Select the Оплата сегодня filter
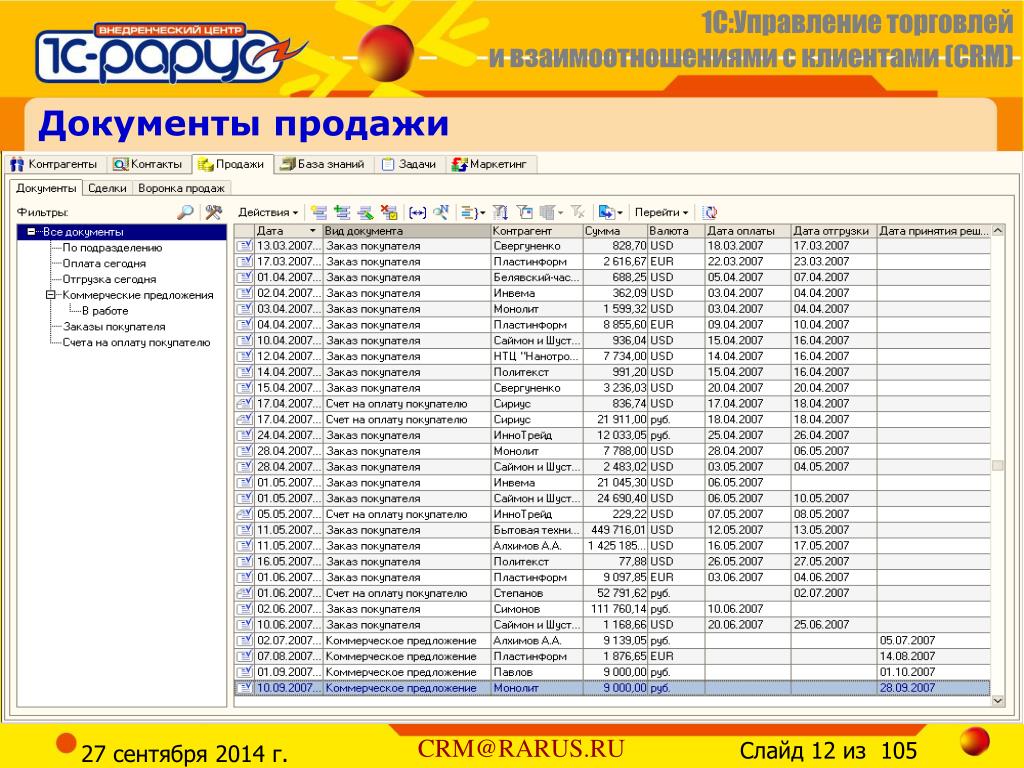 point(104,263)
